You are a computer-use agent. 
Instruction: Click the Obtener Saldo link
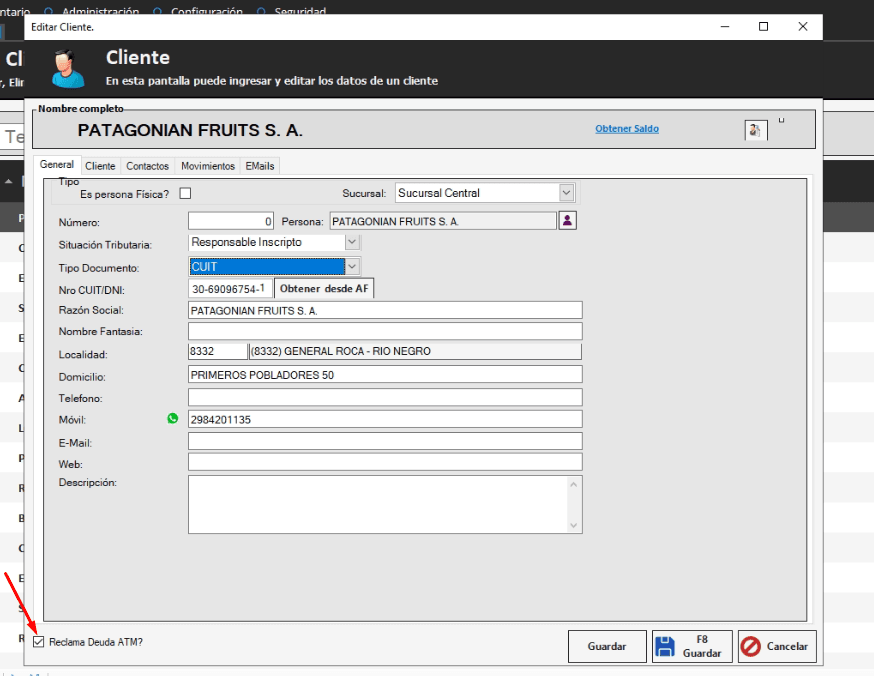click(x=627, y=129)
